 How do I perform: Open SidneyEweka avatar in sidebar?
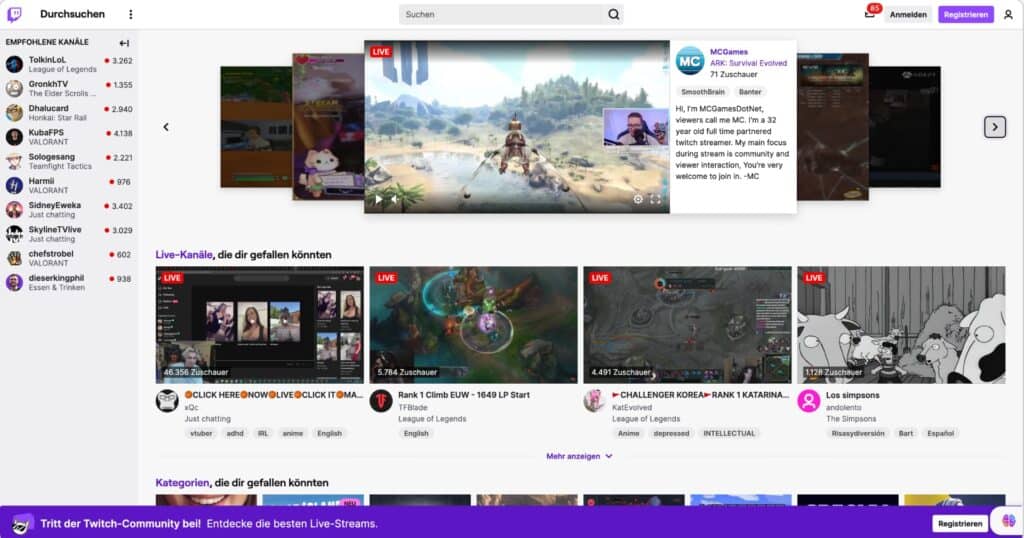pos(14,210)
